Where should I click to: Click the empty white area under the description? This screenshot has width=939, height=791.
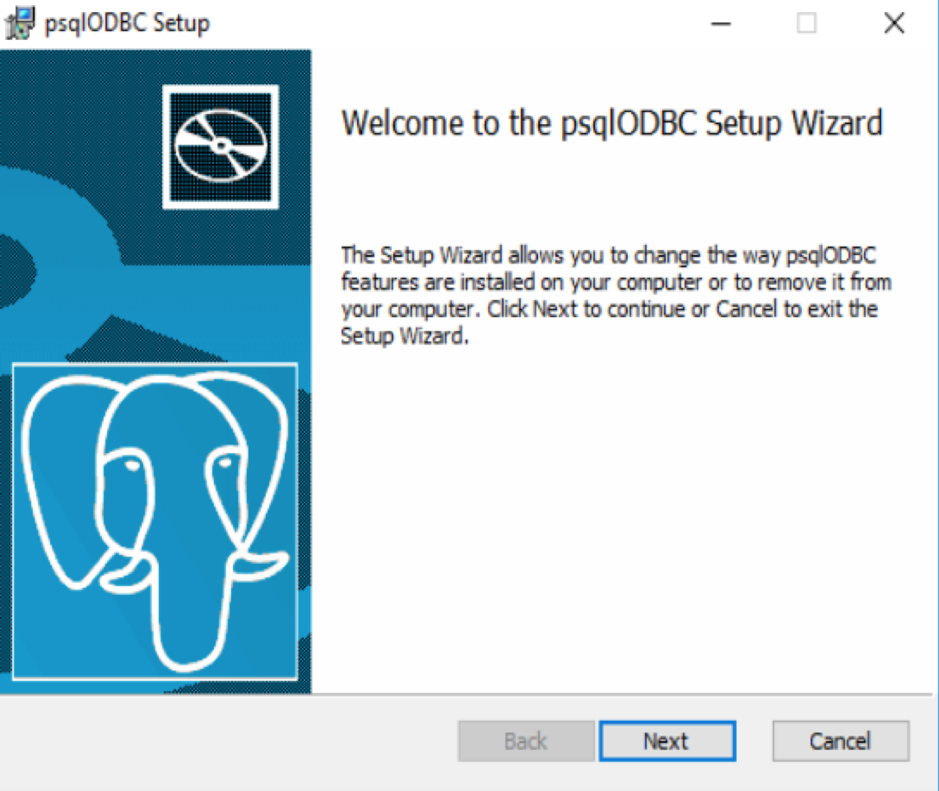coord(623,515)
